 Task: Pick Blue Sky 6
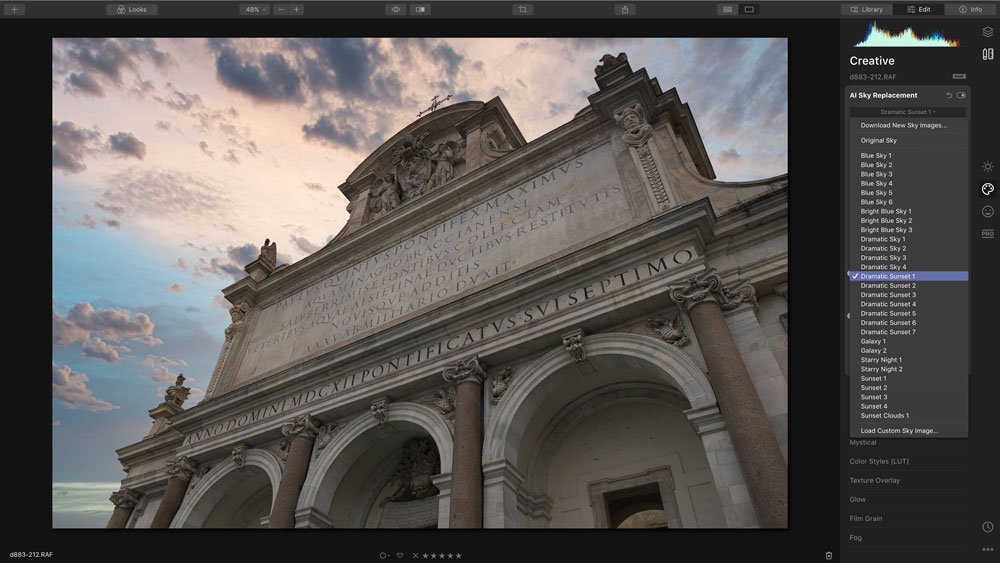908,201
